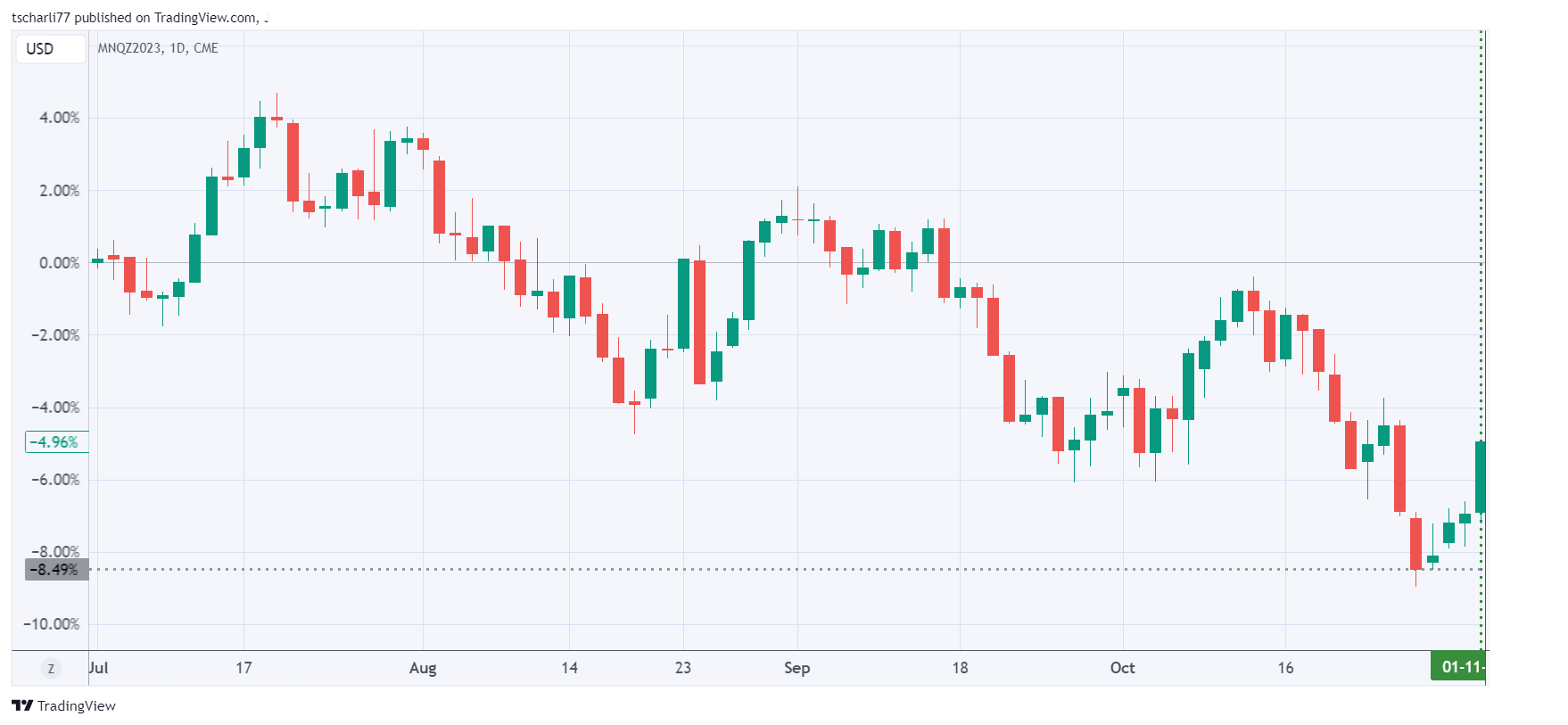
Task: Click the 2.00% level on price scale
Action: point(59,191)
